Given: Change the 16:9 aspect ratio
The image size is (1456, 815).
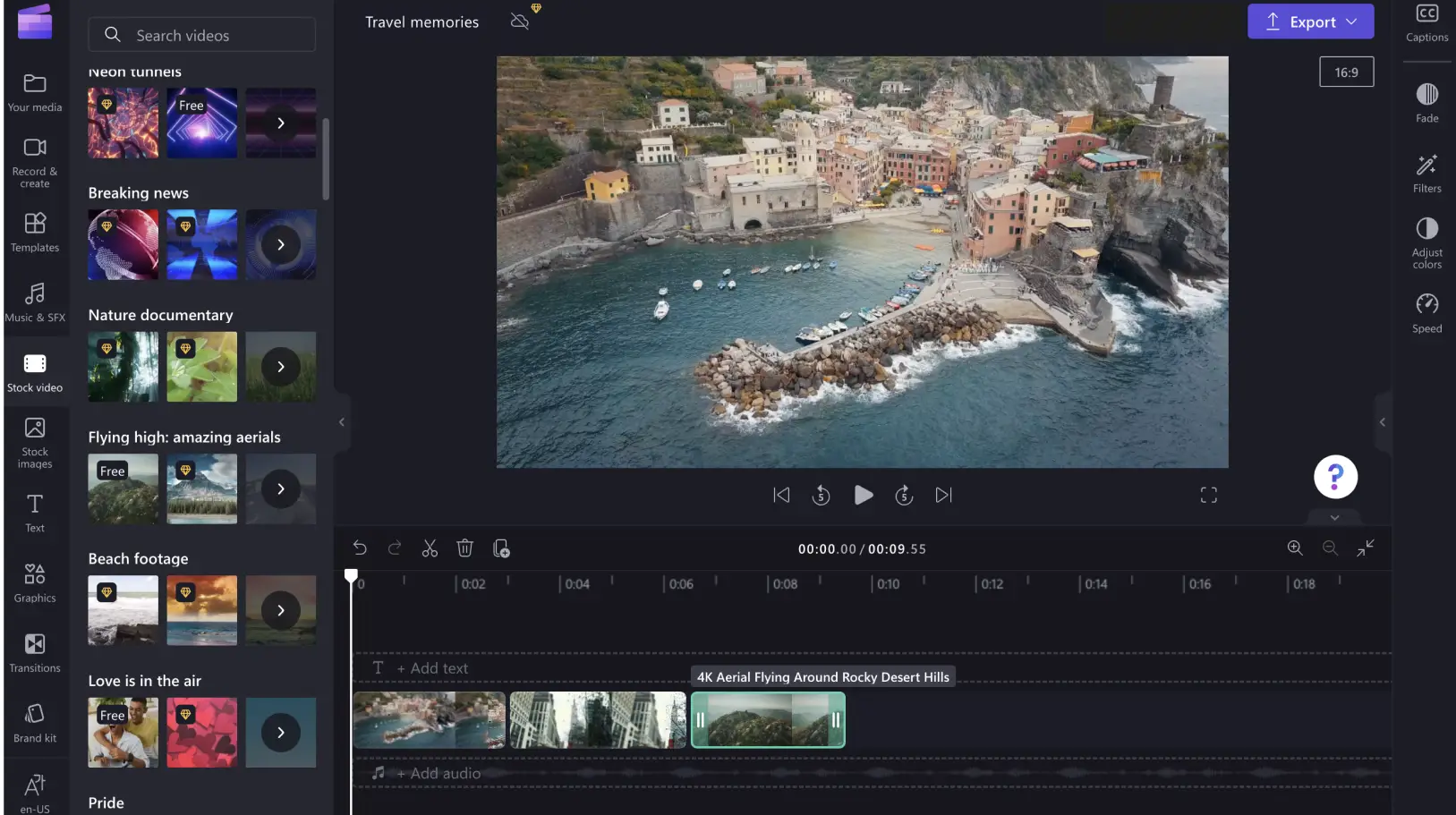Looking at the screenshot, I should point(1346,72).
